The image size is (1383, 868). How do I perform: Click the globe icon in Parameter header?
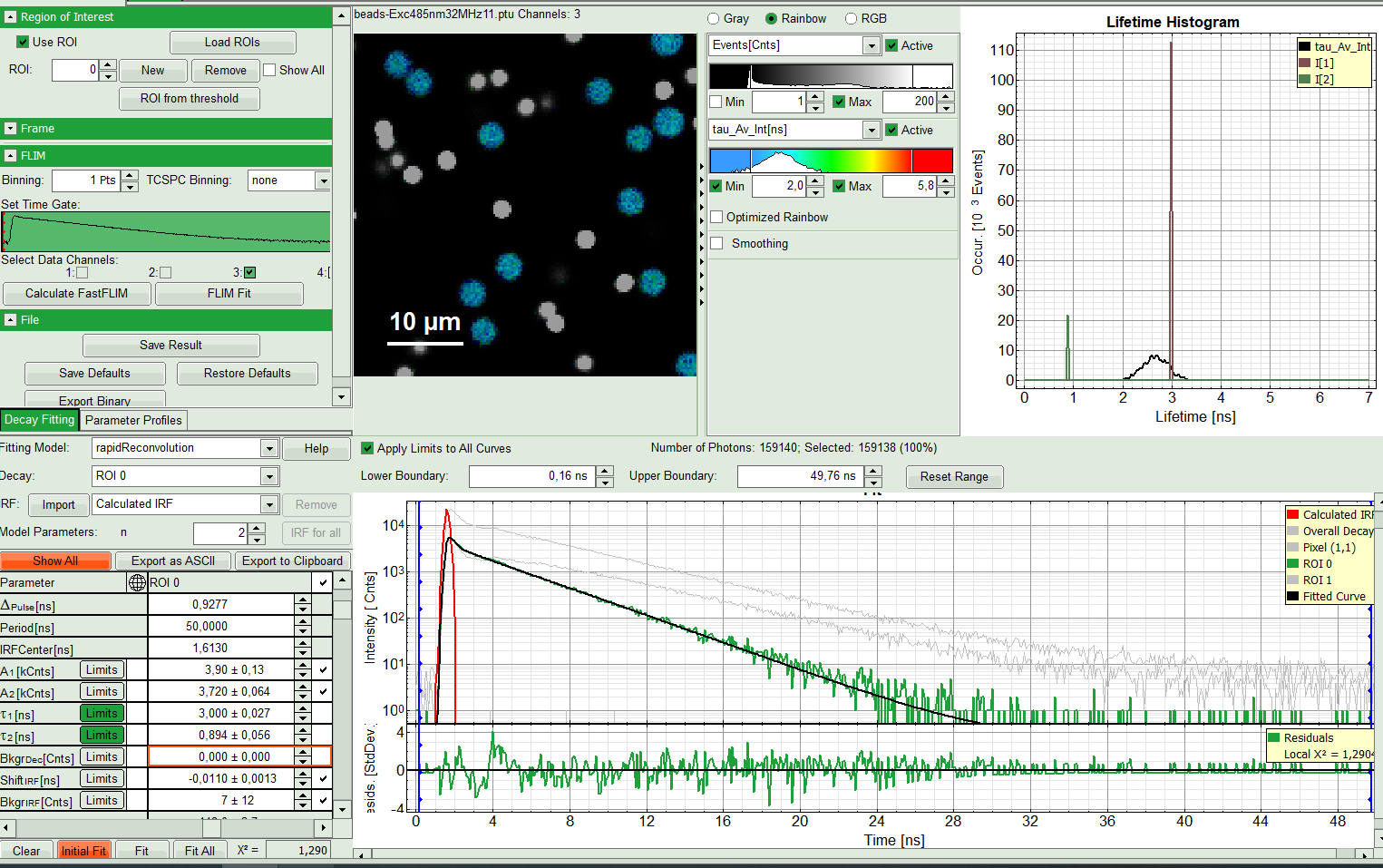click(x=137, y=583)
